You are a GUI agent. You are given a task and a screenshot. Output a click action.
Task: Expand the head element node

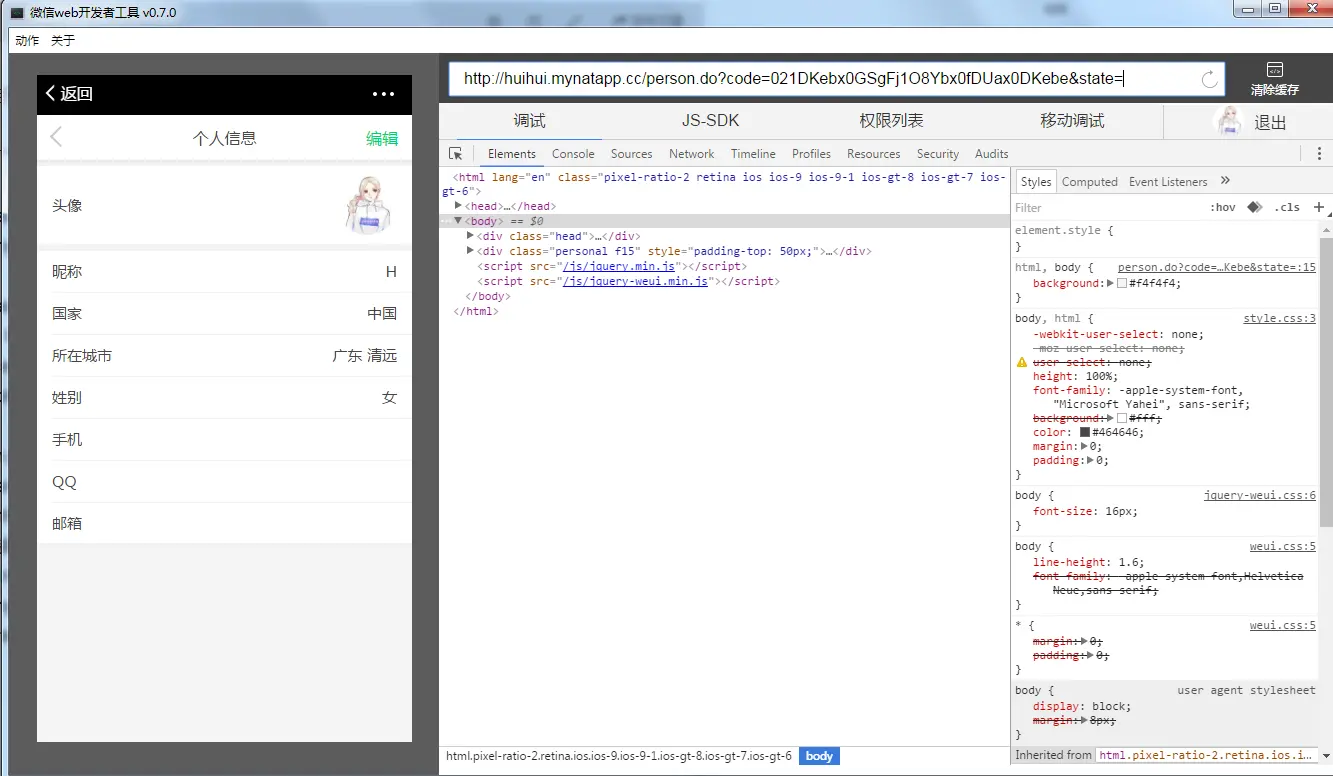point(459,206)
